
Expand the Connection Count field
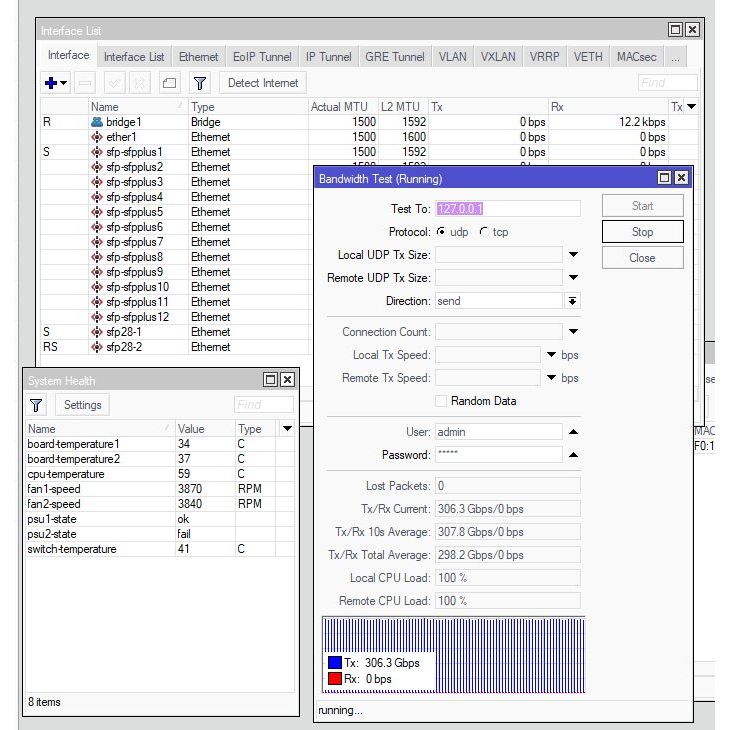(573, 332)
